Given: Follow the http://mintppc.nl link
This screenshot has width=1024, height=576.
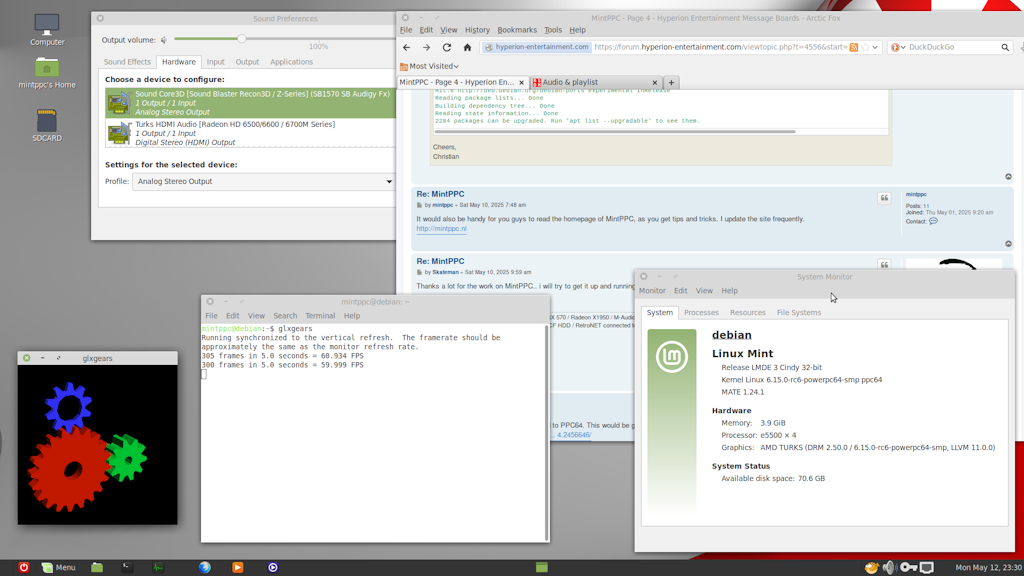Looking at the screenshot, I should [441, 229].
